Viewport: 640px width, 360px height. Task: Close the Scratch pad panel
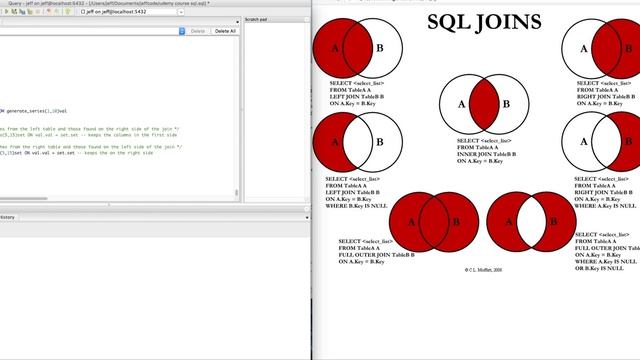(307, 20)
